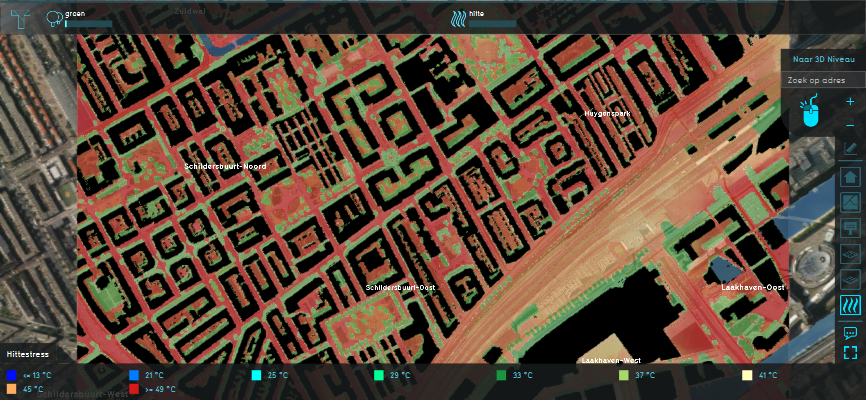Select the Hittestress legend tab
The width and height of the screenshot is (866, 400).
[28, 354]
